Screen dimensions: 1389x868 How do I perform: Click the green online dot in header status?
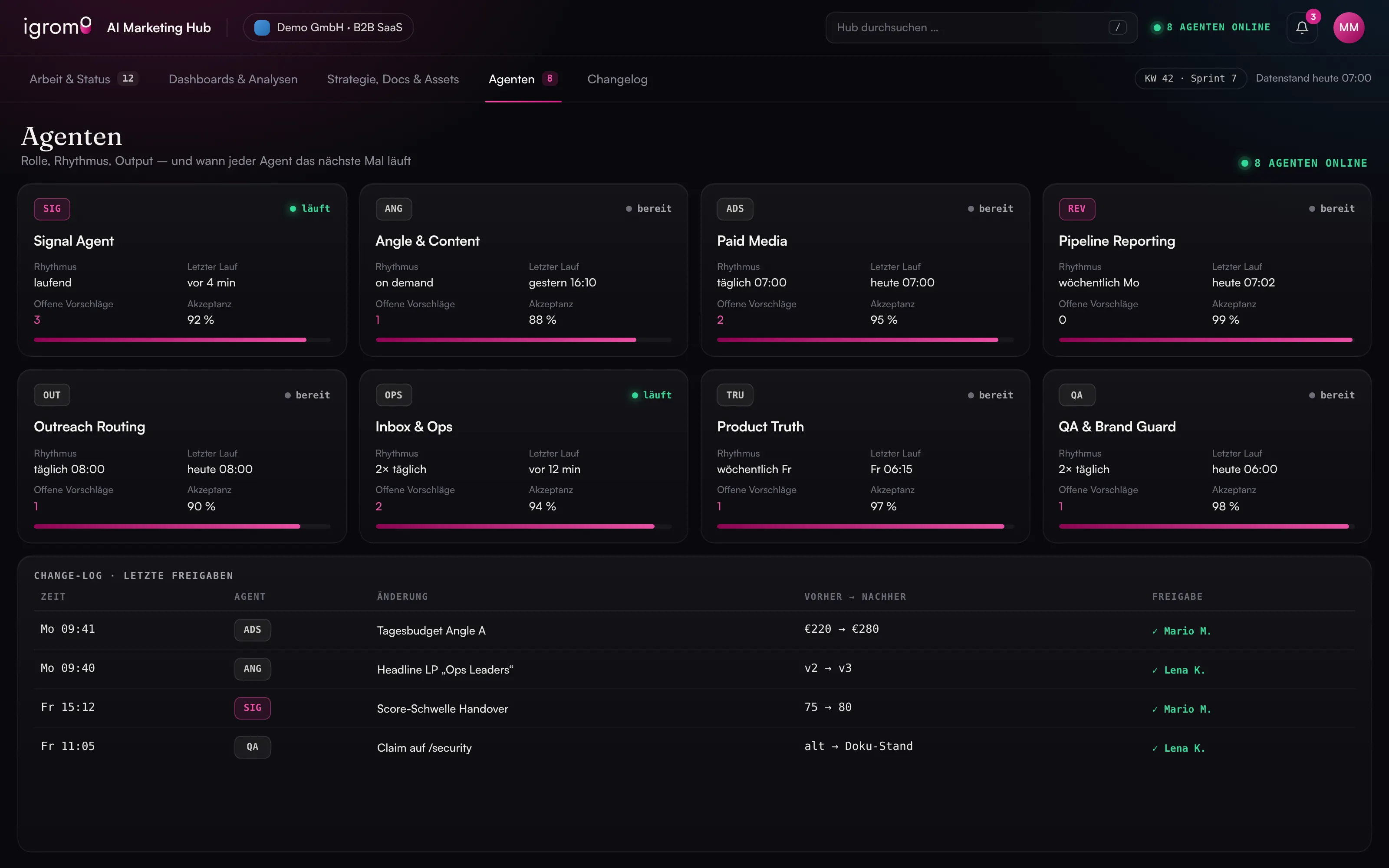pyautogui.click(x=1156, y=27)
